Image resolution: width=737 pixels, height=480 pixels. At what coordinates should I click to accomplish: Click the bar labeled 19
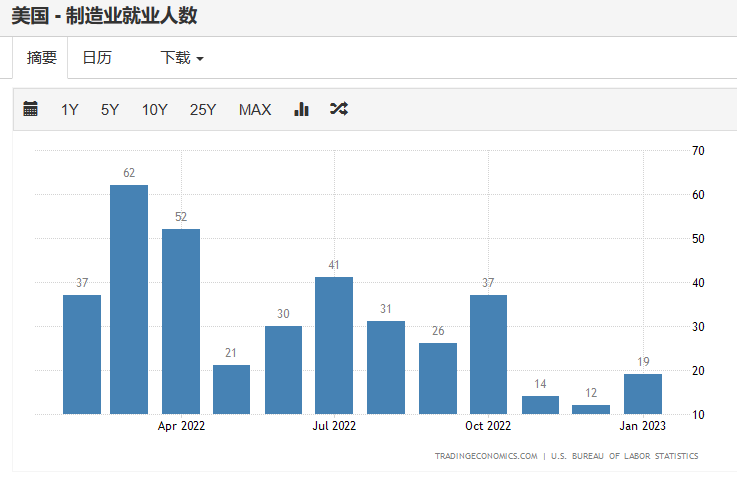[x=643, y=394]
